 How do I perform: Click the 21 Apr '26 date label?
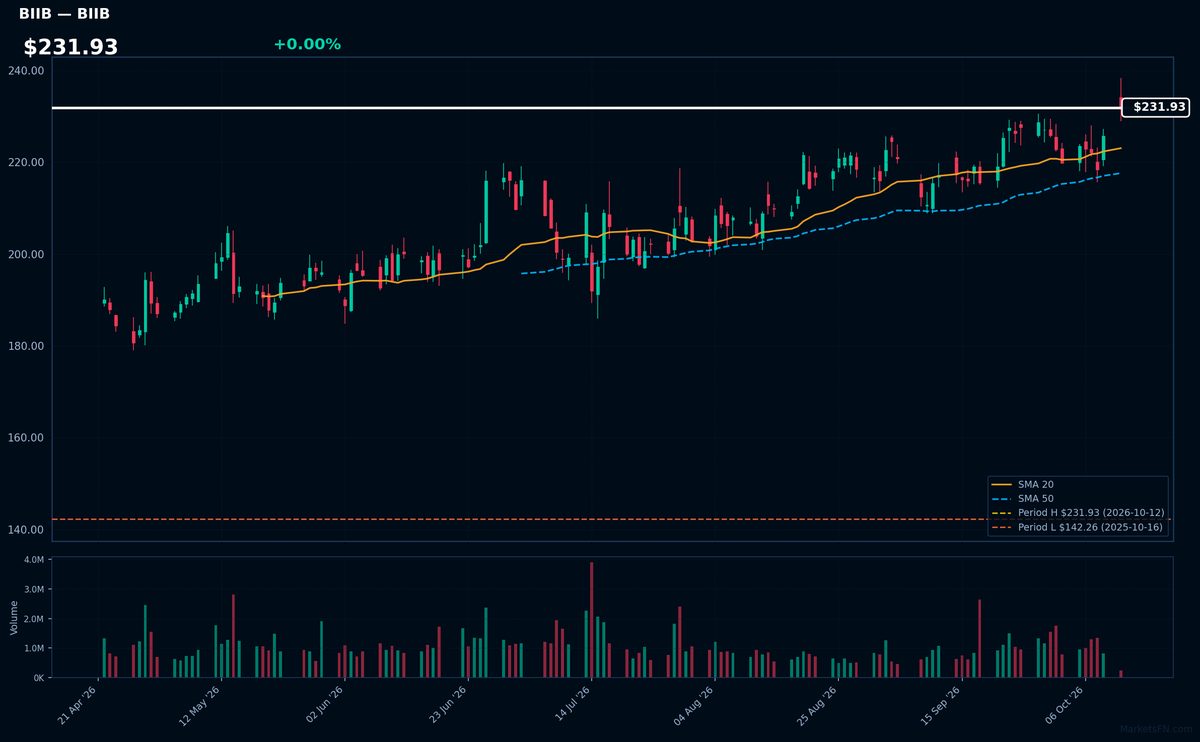pos(78,707)
